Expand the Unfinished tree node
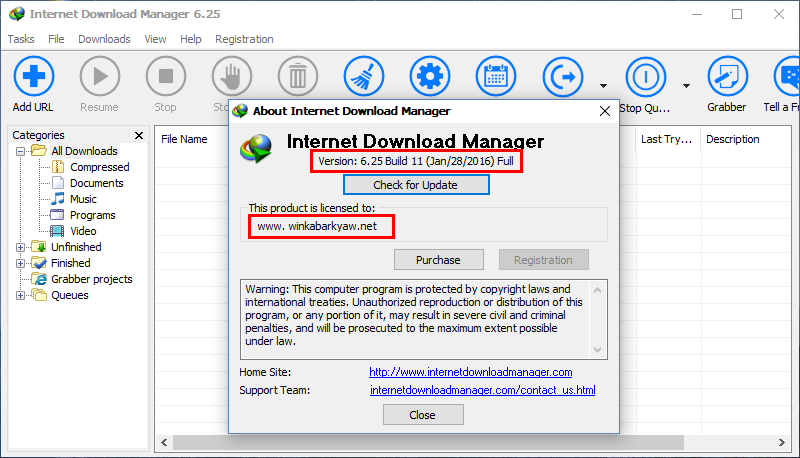The width and height of the screenshot is (800, 458). [x=20, y=247]
